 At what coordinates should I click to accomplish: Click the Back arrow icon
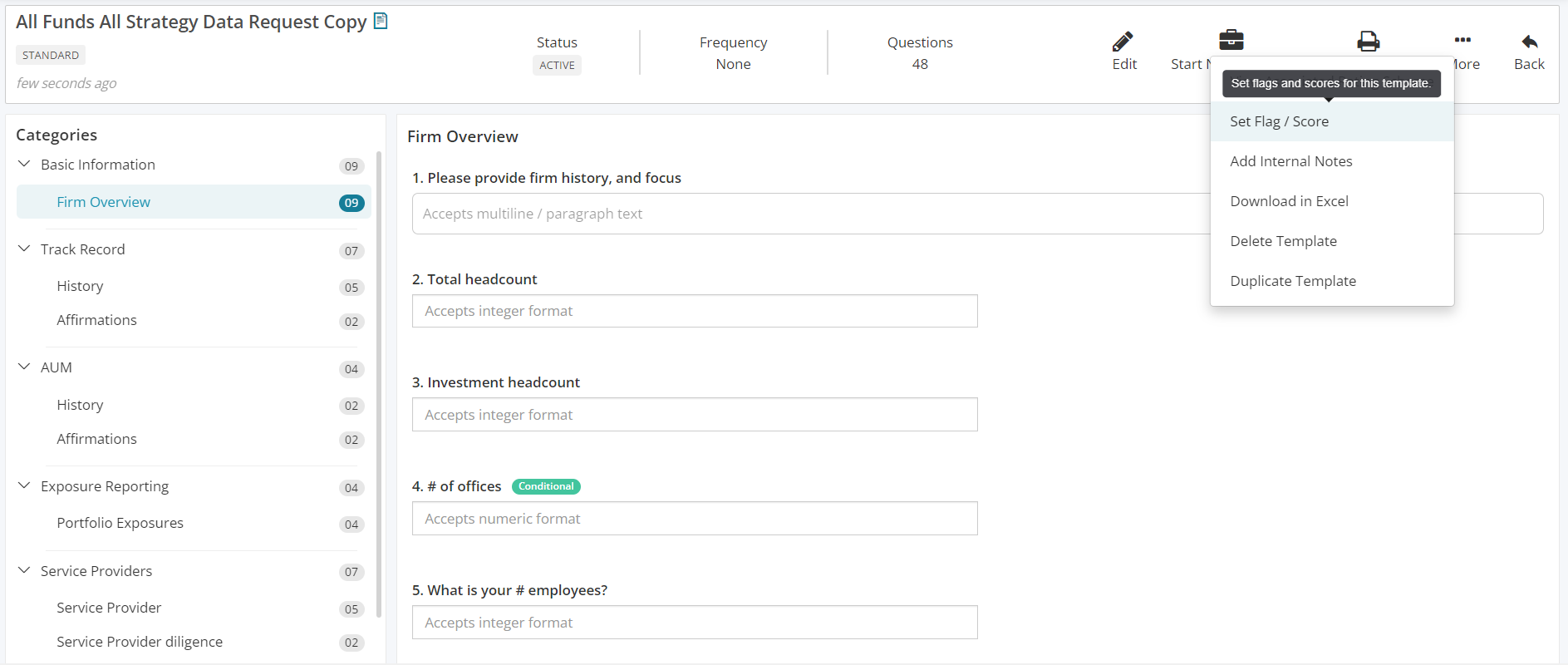point(1529,42)
